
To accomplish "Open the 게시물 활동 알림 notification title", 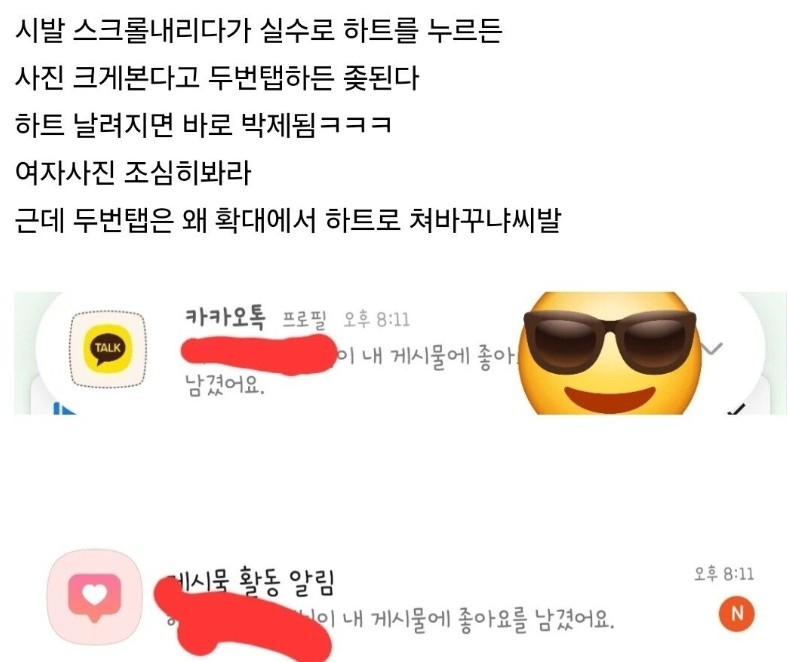I will pos(250,583).
